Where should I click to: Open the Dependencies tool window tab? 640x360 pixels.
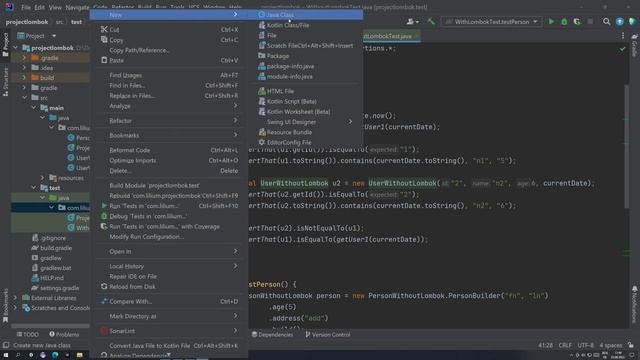click(x=272, y=335)
